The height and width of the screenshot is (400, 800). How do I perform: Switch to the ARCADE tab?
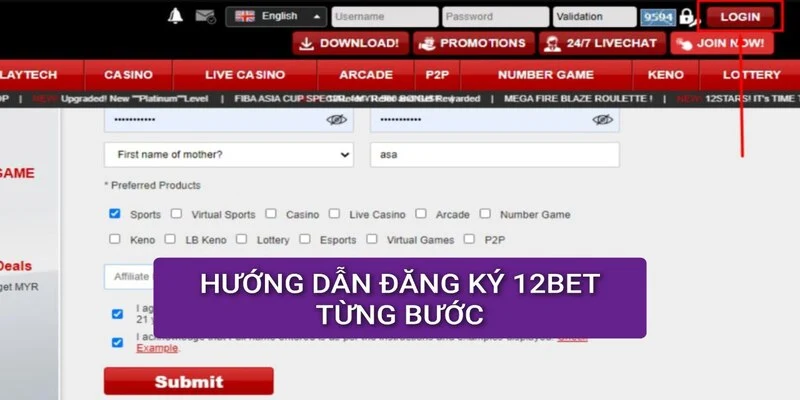pos(366,75)
